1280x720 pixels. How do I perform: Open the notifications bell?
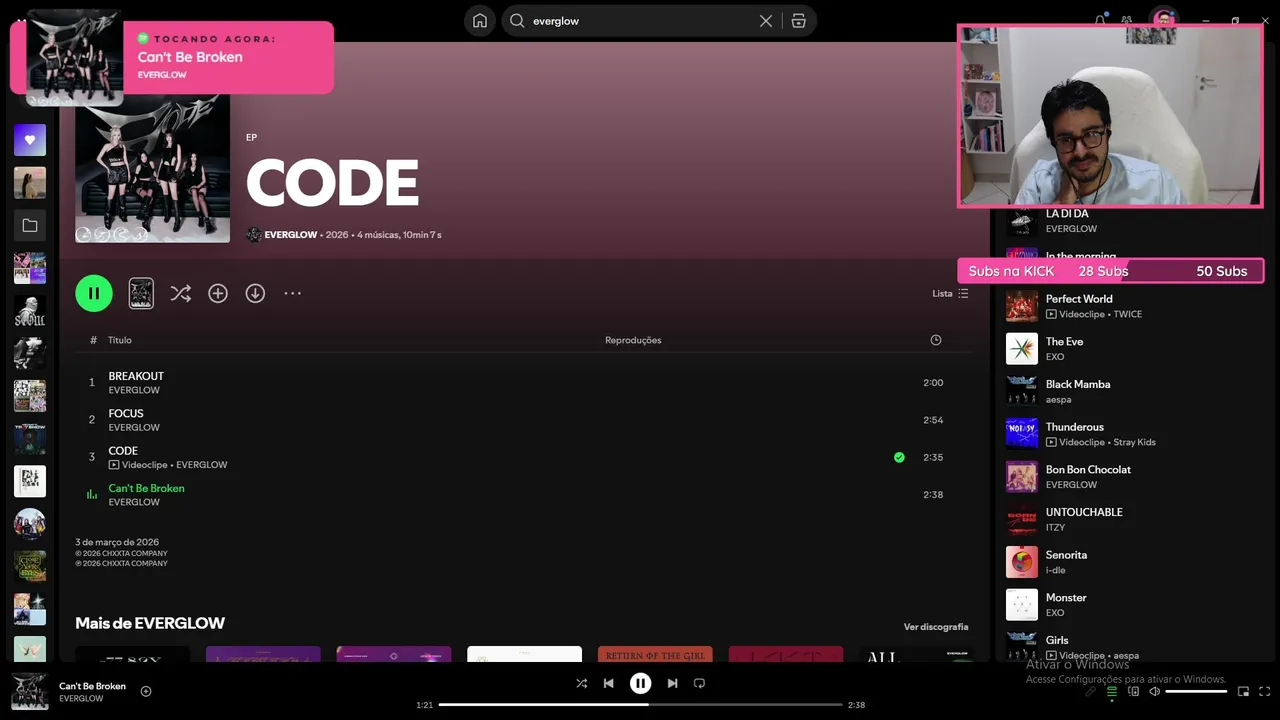(x=1100, y=20)
